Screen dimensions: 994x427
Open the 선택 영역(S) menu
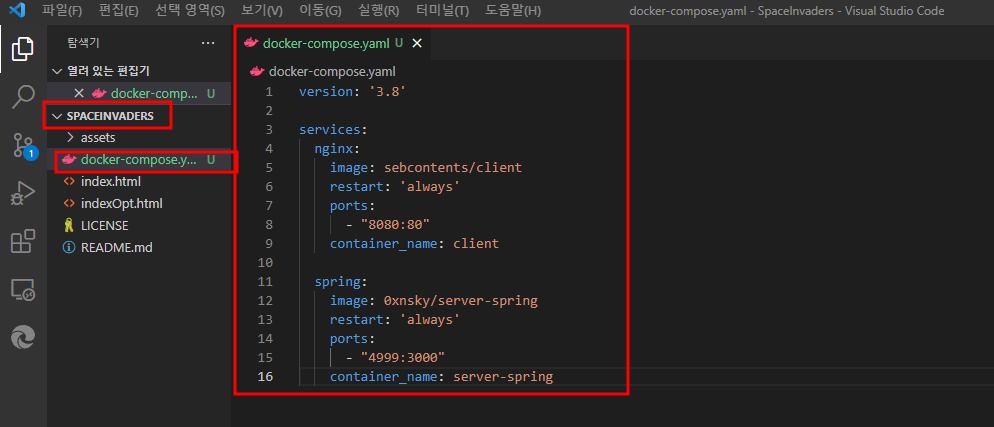pos(190,11)
